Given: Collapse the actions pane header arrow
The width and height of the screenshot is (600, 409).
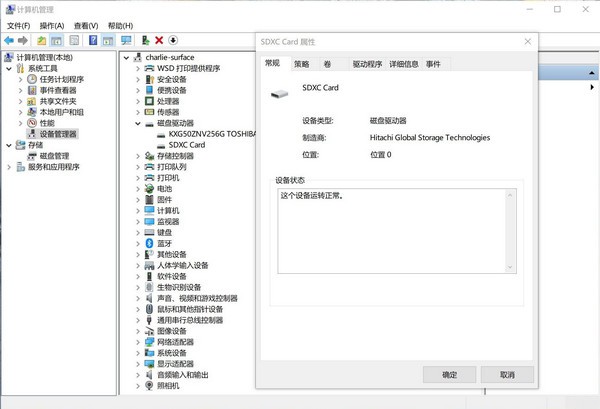Looking at the screenshot, I should [592, 73].
